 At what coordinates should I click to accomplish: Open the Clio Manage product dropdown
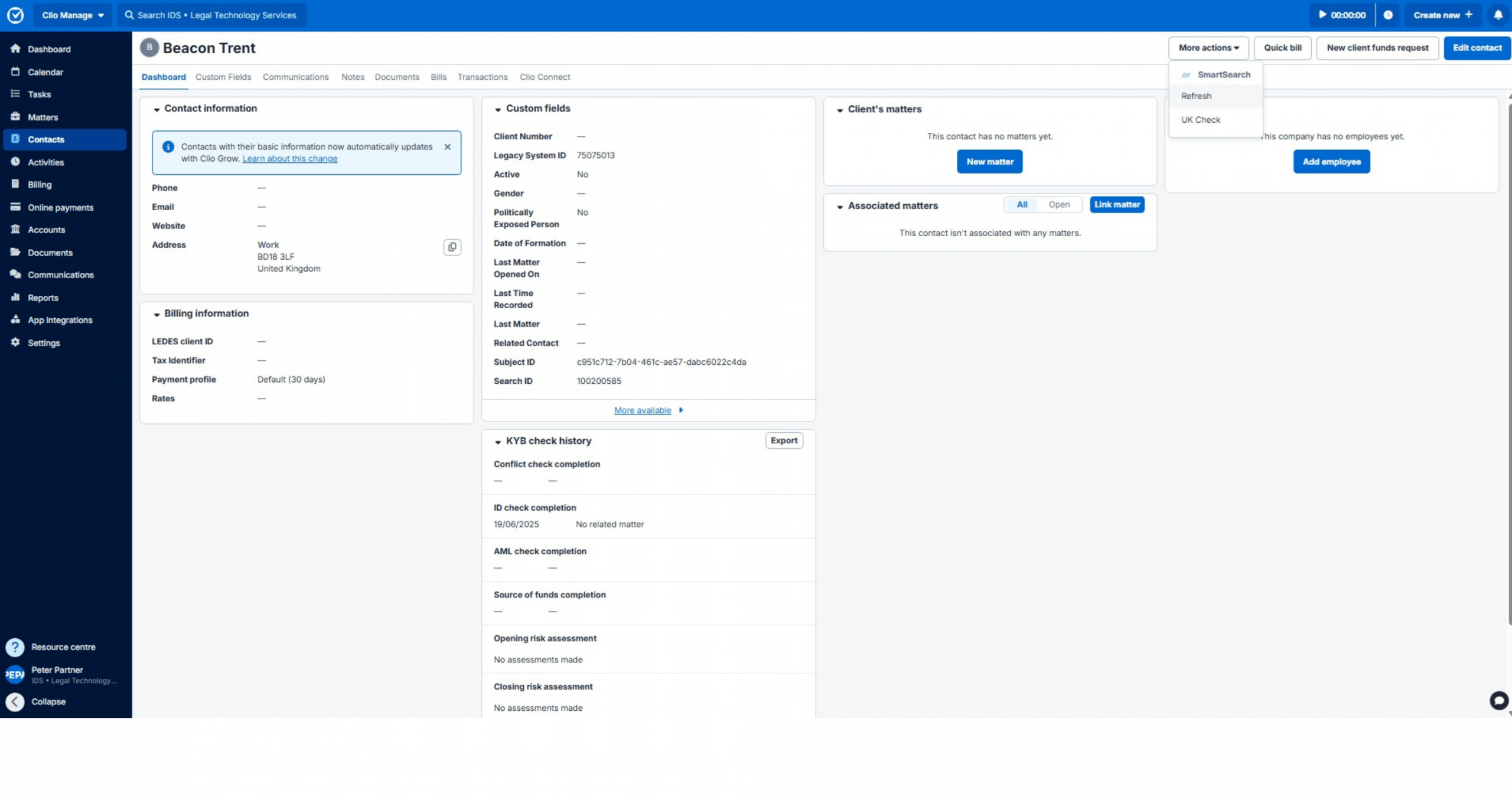73,15
